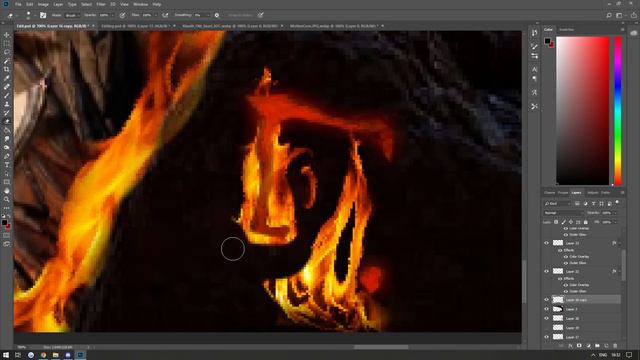Select the Rectangular Marquee tool
This screenshot has width=640, height=360.
pyautogui.click(x=7, y=44)
